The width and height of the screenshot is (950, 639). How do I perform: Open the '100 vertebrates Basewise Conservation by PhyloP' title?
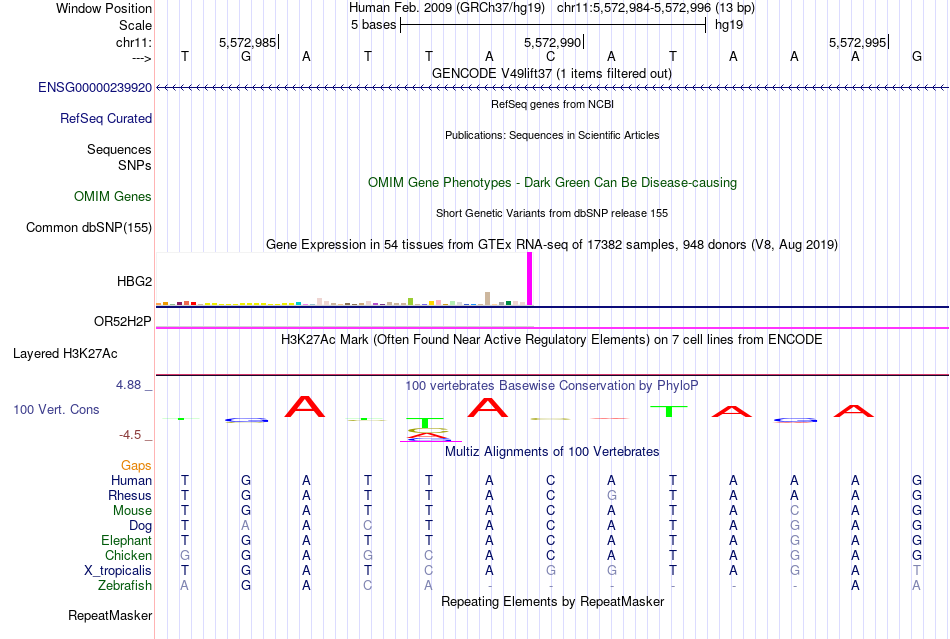(x=551, y=386)
